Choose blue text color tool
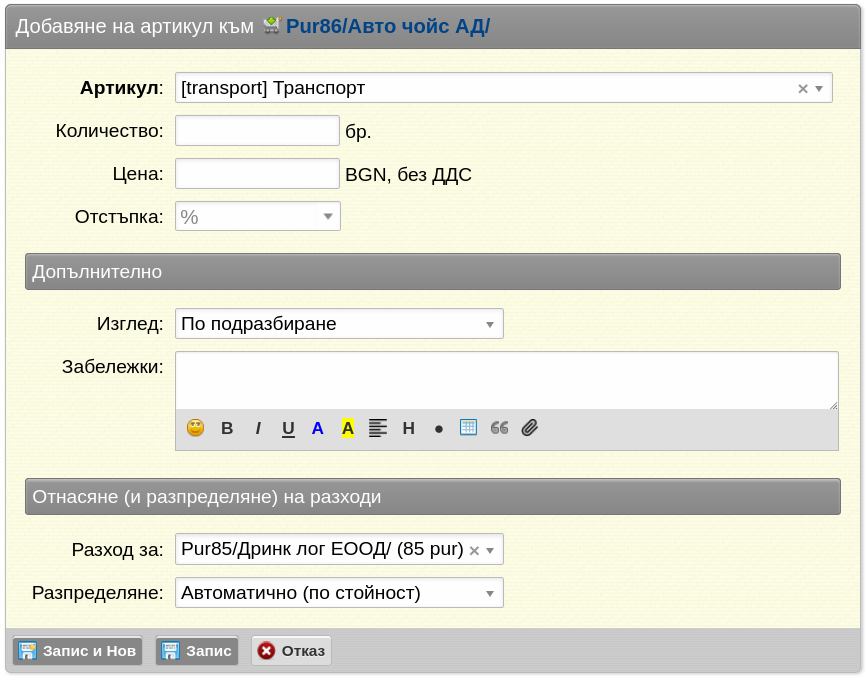The image size is (865, 677). coord(317,428)
